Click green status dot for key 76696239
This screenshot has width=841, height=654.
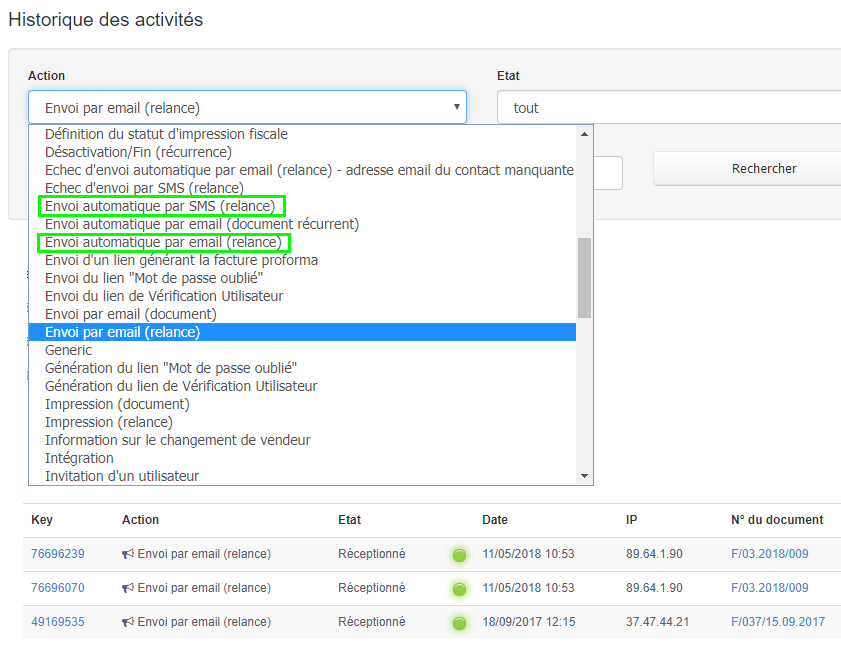(x=459, y=555)
